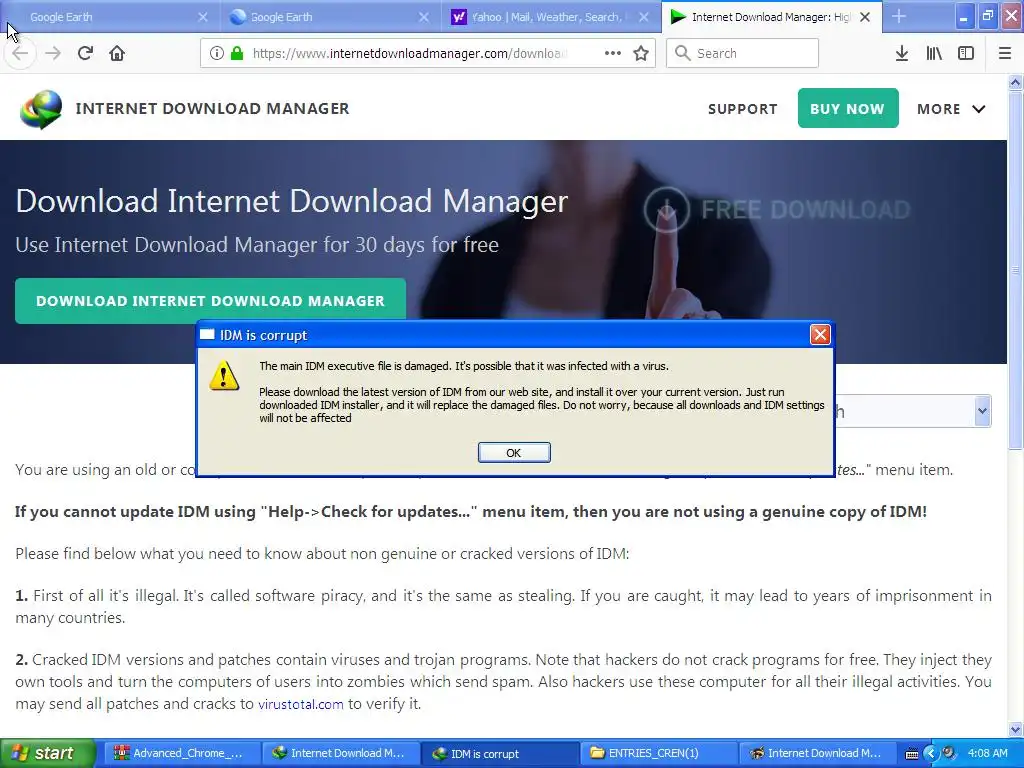The height and width of the screenshot is (768, 1024).
Task: Bookmark this page with the star icon
Action: pos(641,53)
